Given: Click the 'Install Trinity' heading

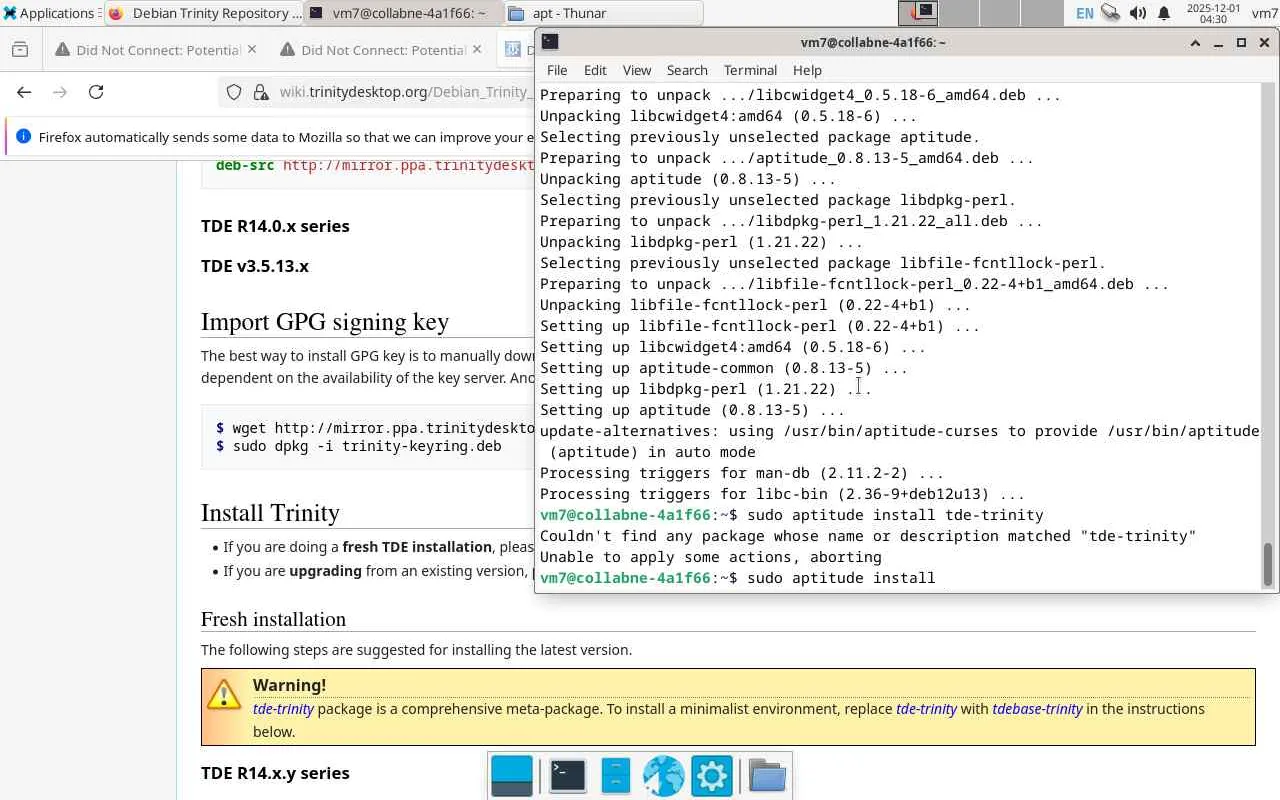Looking at the screenshot, I should pyautogui.click(x=270, y=512).
